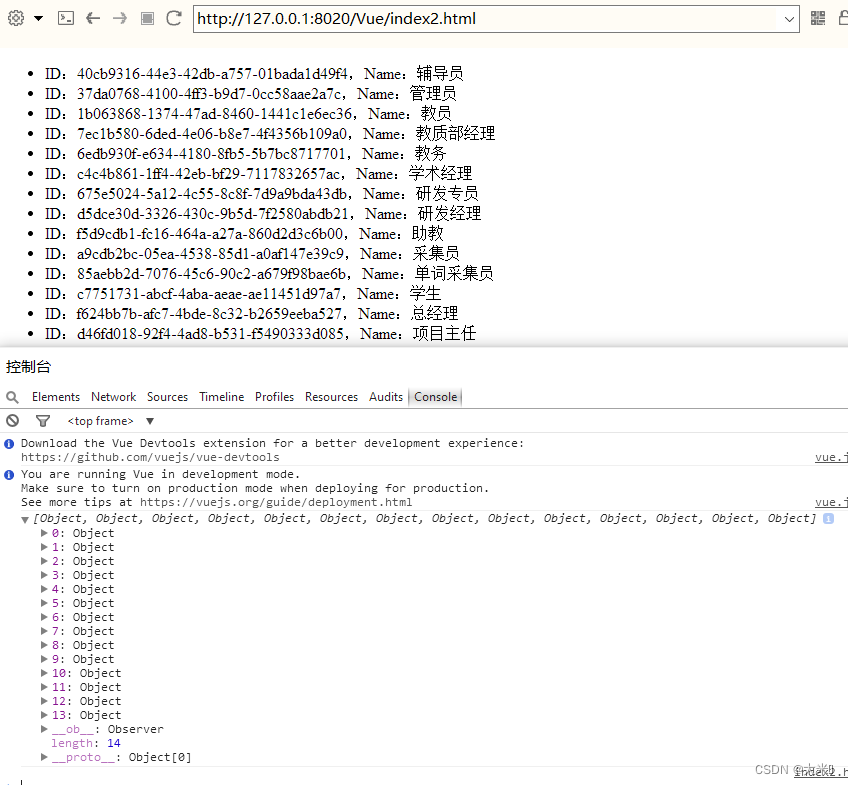Click the list row named 学生
The image size is (848, 785).
(243, 294)
